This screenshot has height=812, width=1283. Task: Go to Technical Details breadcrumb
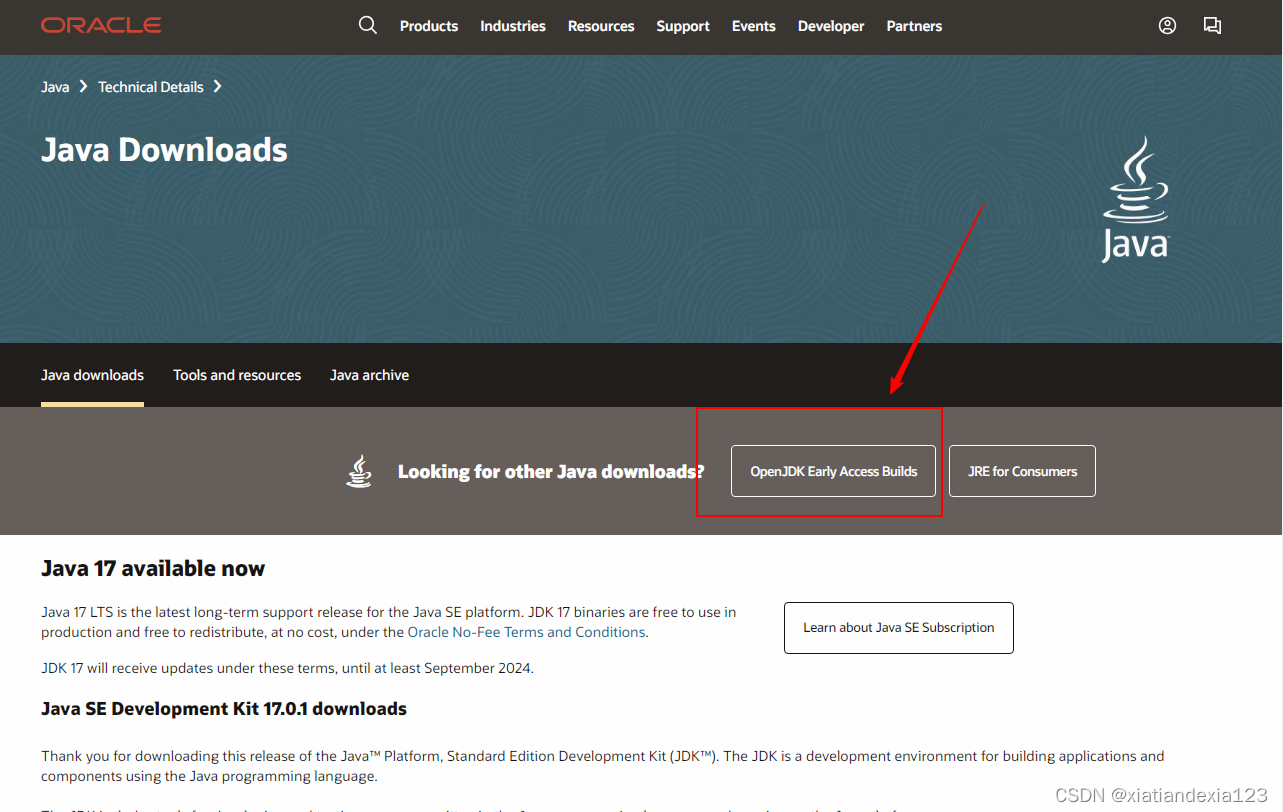click(x=151, y=87)
